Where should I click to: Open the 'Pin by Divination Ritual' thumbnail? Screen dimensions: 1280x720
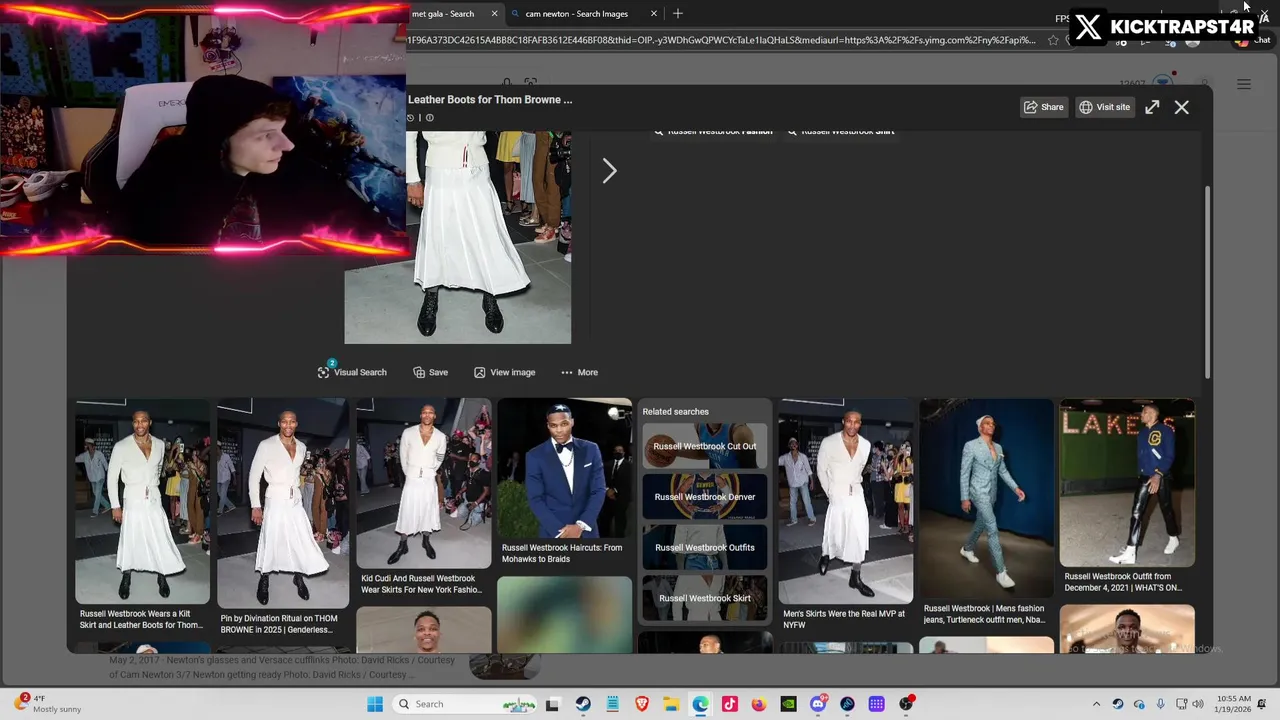coord(283,503)
